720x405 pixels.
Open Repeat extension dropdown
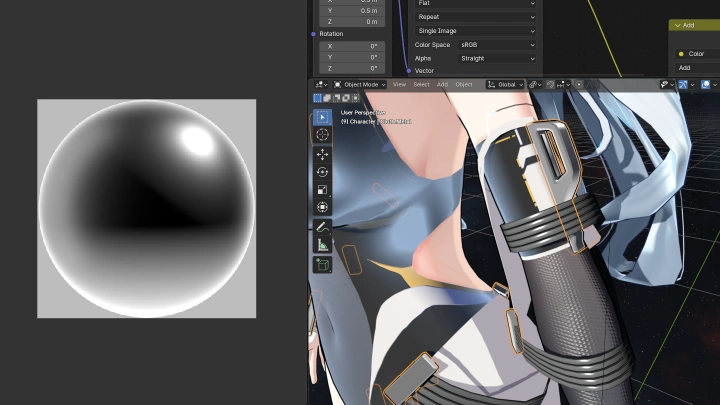[476, 17]
